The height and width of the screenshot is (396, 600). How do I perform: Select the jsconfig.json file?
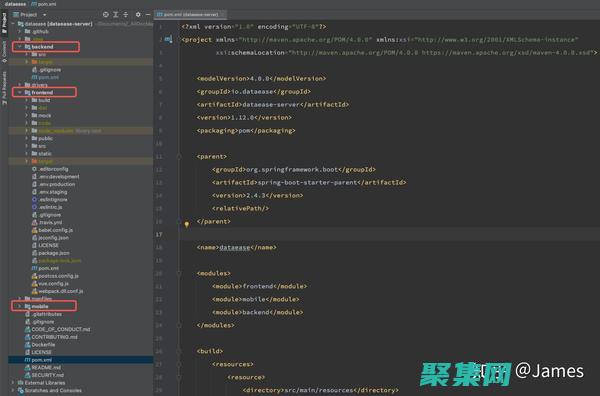(53, 238)
